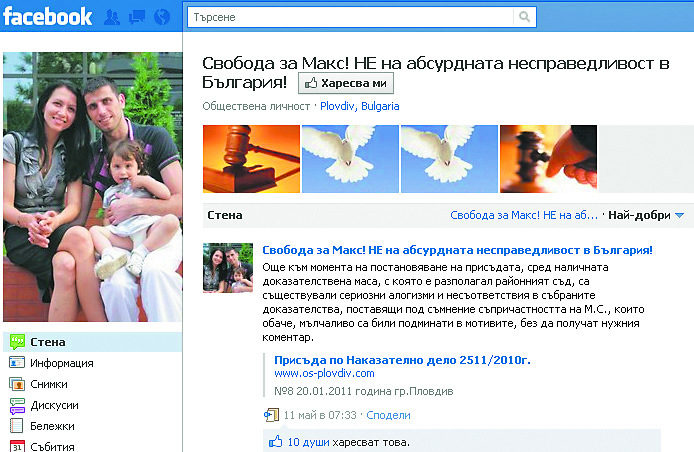This screenshot has width=694, height=452.
Task: Open friend requests icon in header
Action: click(112, 17)
